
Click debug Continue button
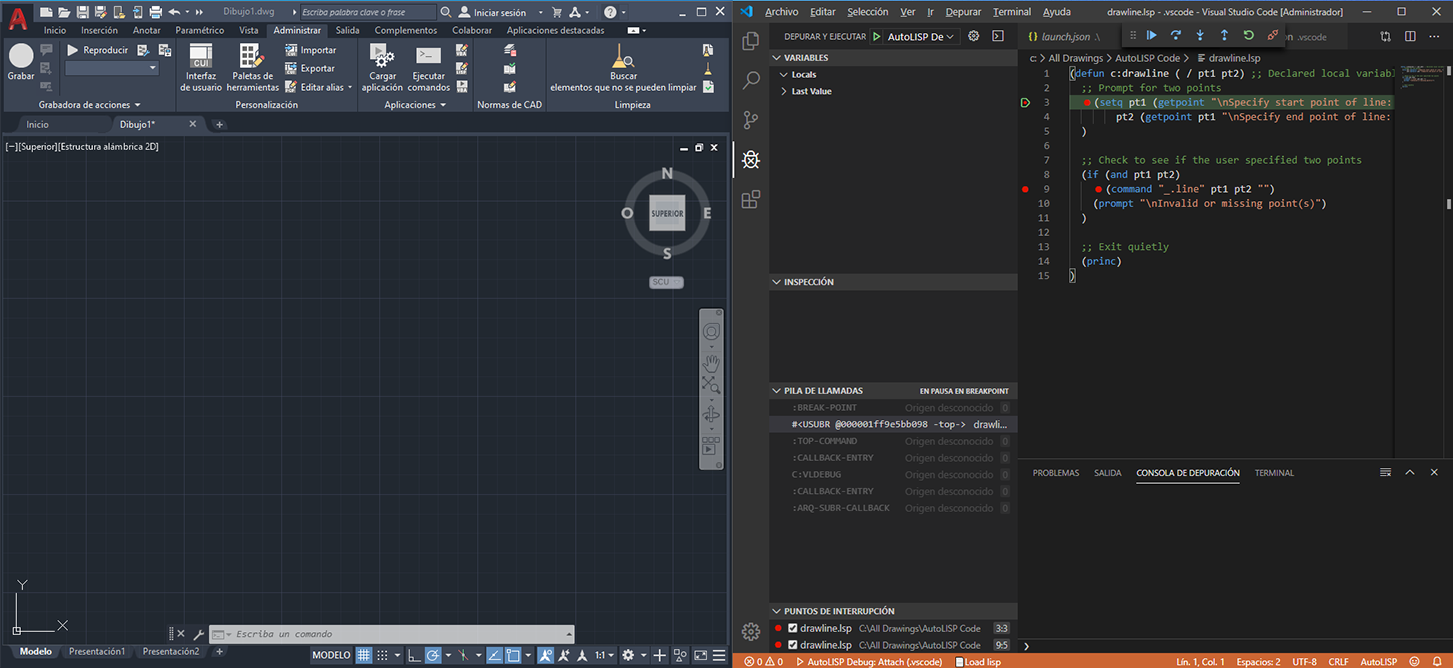click(x=1151, y=35)
